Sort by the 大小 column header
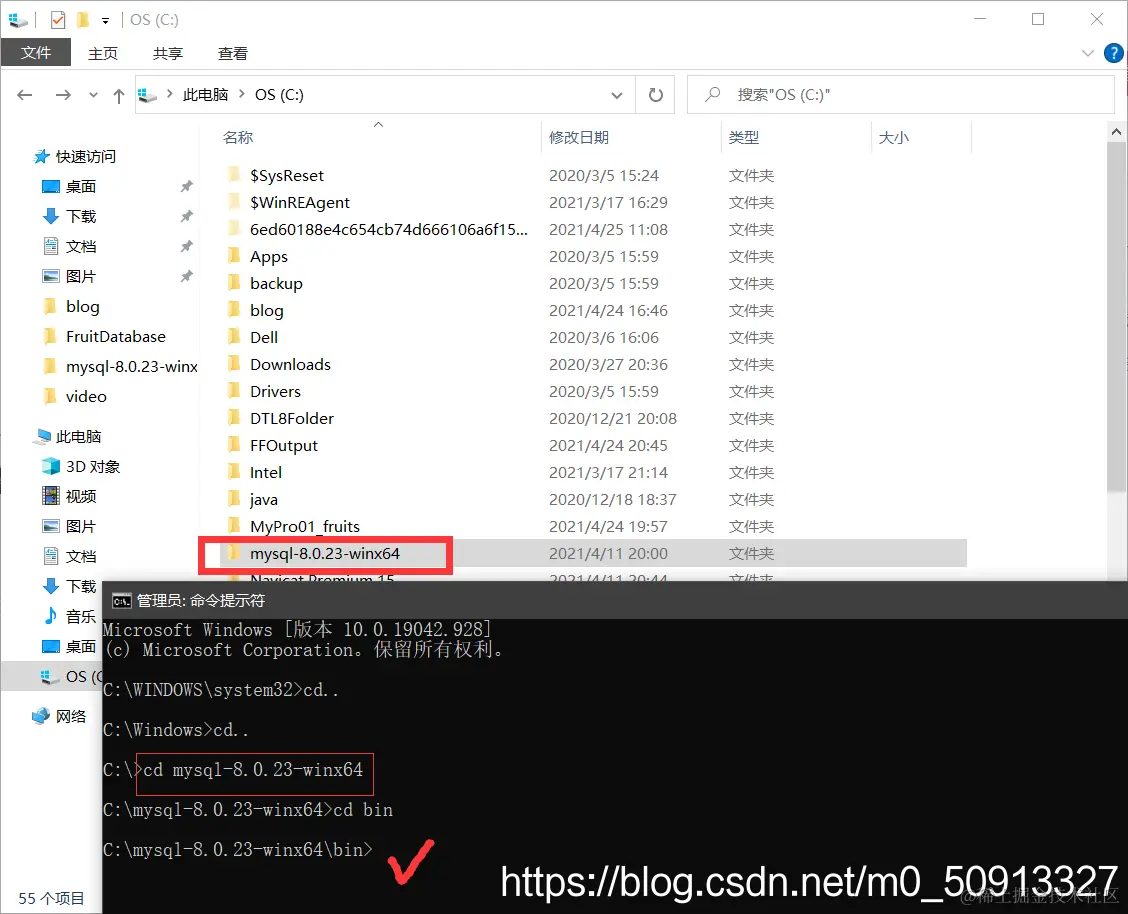Image resolution: width=1128 pixels, height=914 pixels. [x=893, y=137]
